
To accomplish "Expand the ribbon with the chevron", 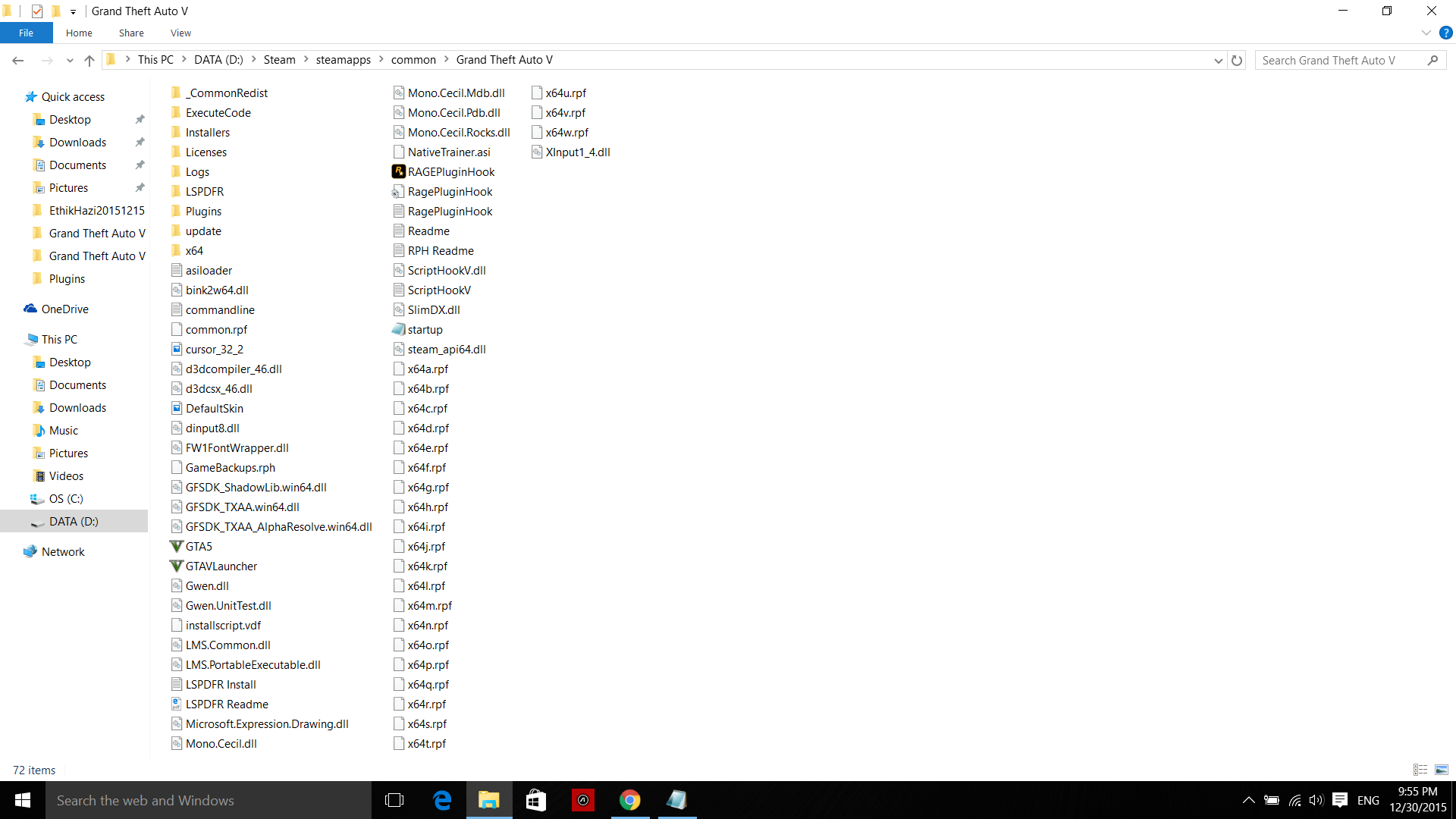I will [x=1426, y=33].
